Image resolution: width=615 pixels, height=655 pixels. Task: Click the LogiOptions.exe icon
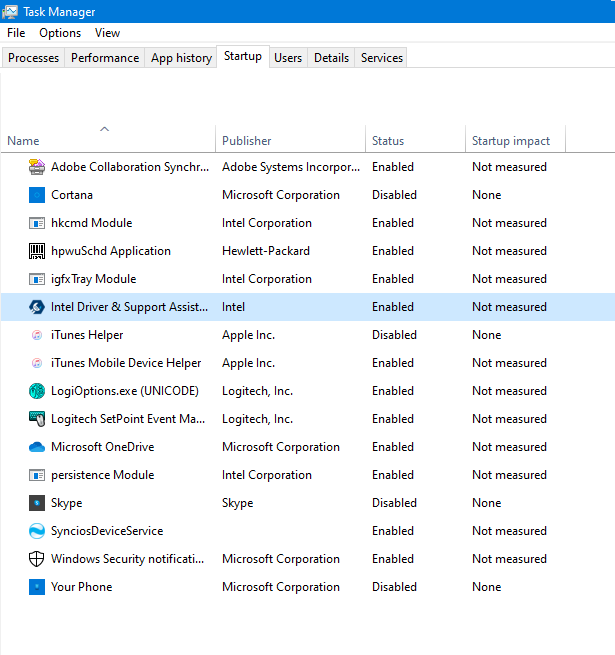point(37,391)
